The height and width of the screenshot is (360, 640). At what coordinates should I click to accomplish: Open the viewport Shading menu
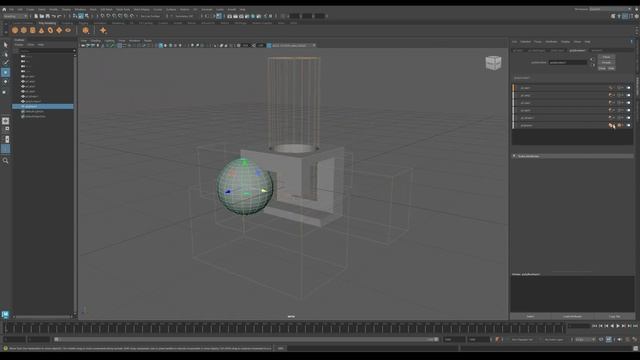[96, 41]
